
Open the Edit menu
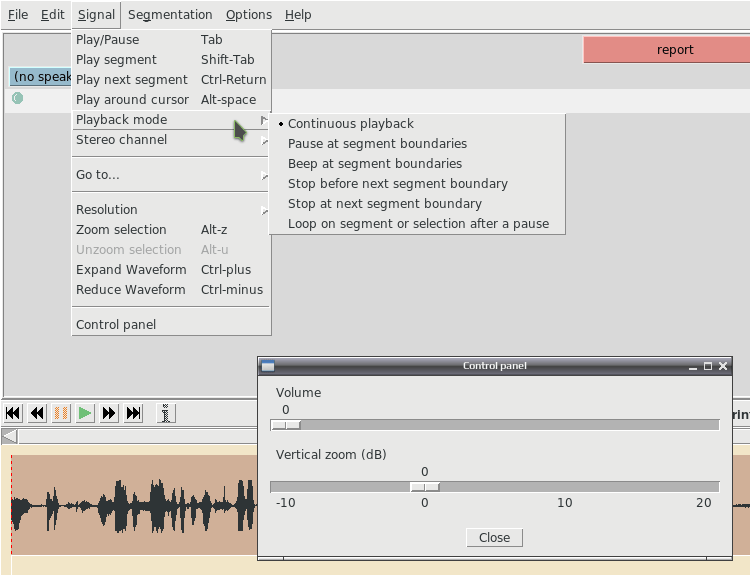(x=53, y=15)
